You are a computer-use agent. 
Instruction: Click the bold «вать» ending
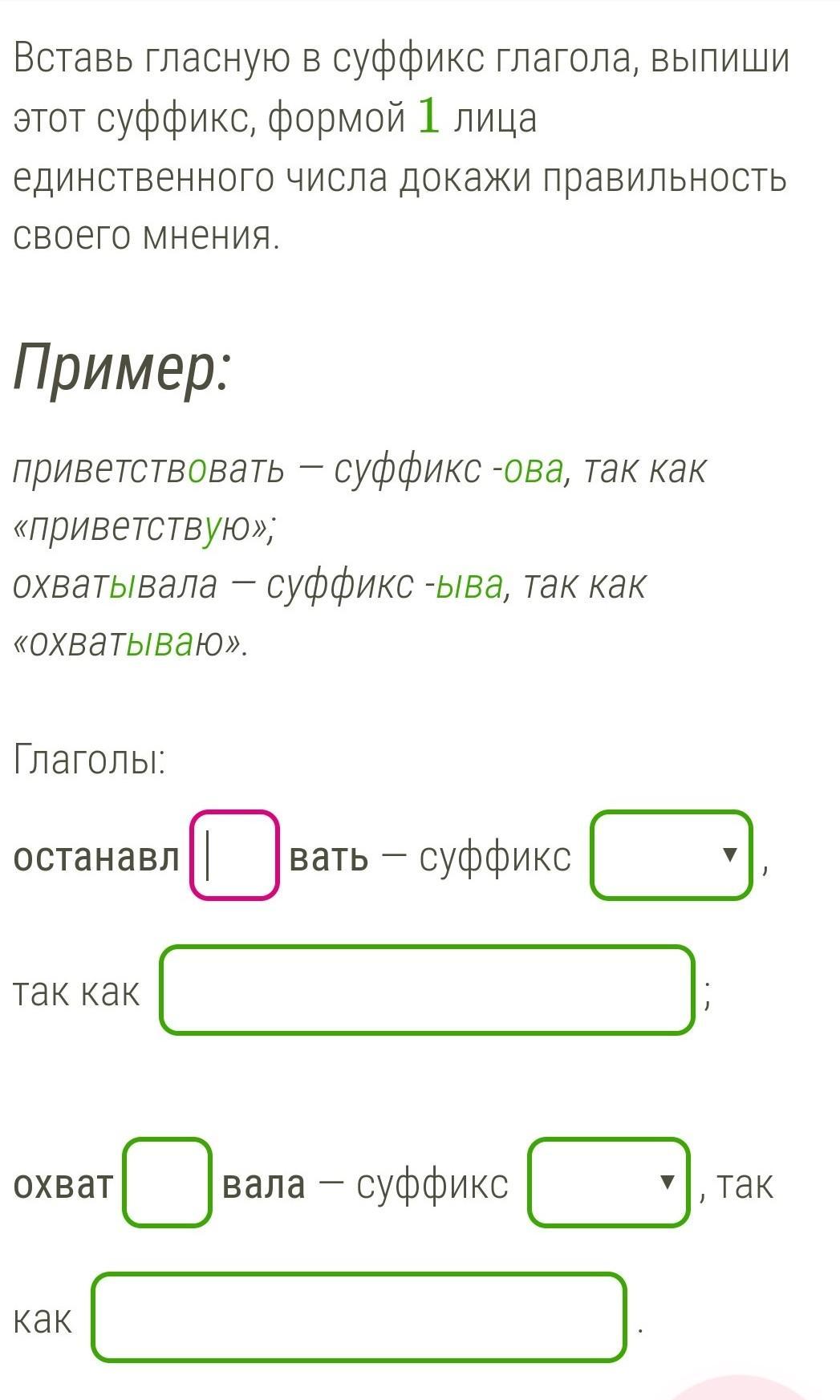point(328,858)
